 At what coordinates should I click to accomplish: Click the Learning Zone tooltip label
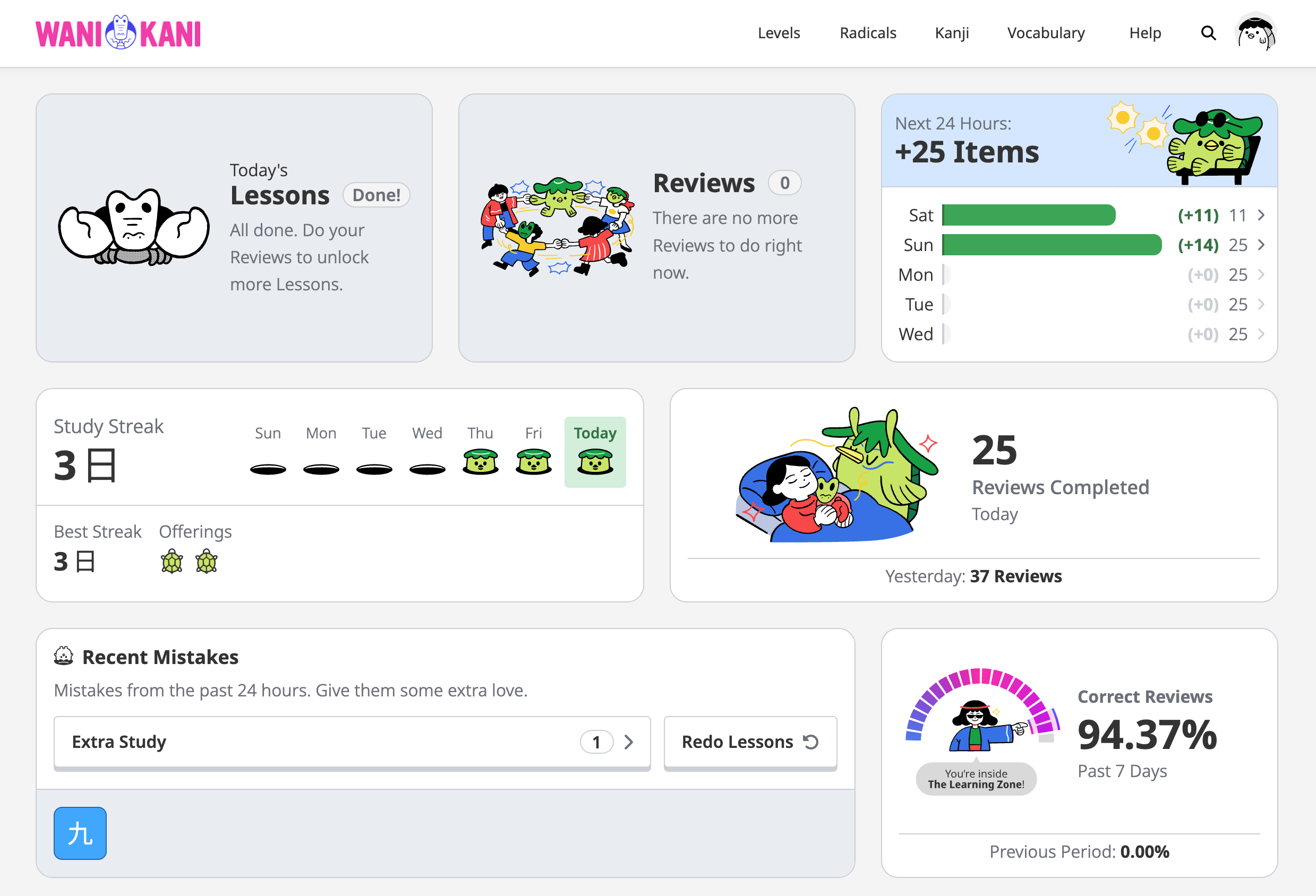[x=976, y=779]
